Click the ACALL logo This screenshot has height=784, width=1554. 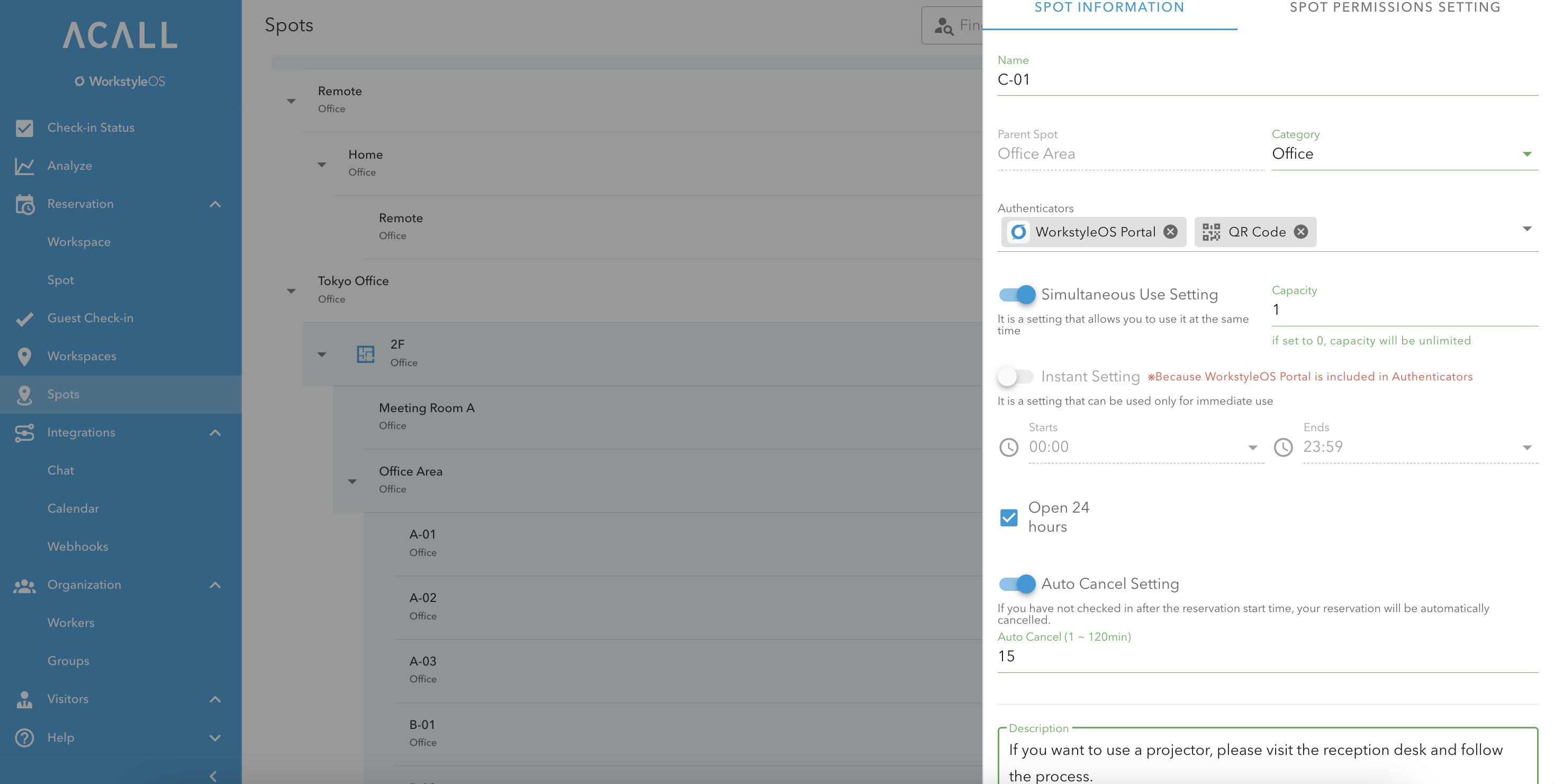[x=121, y=35]
